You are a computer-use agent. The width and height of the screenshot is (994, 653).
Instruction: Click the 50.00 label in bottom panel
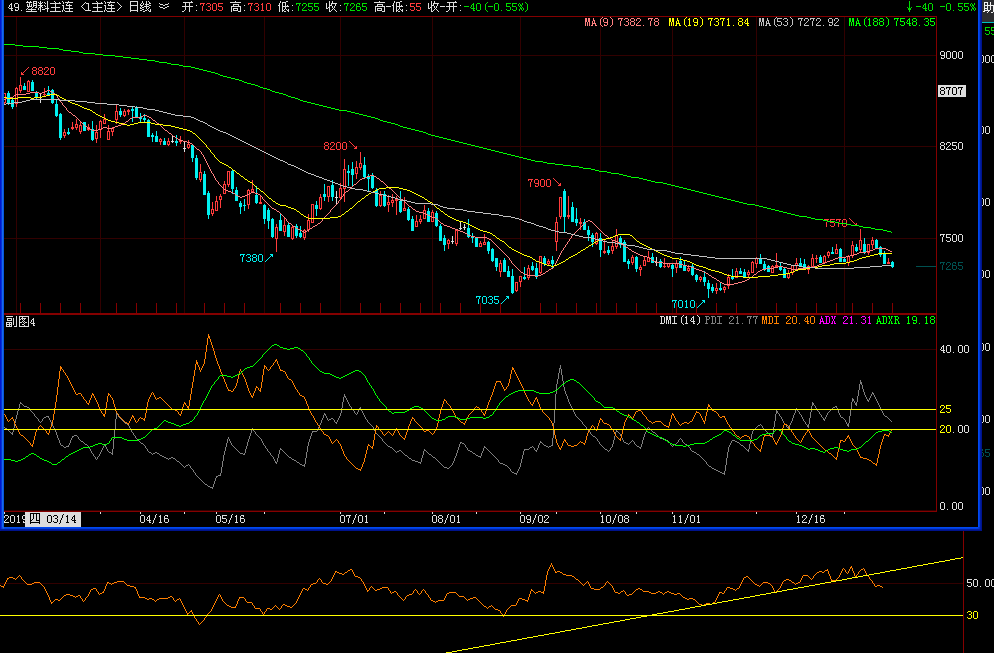(x=979, y=583)
